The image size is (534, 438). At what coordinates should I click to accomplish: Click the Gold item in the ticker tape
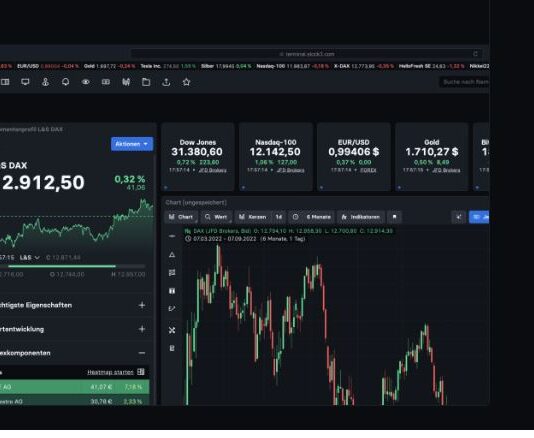click(110, 66)
